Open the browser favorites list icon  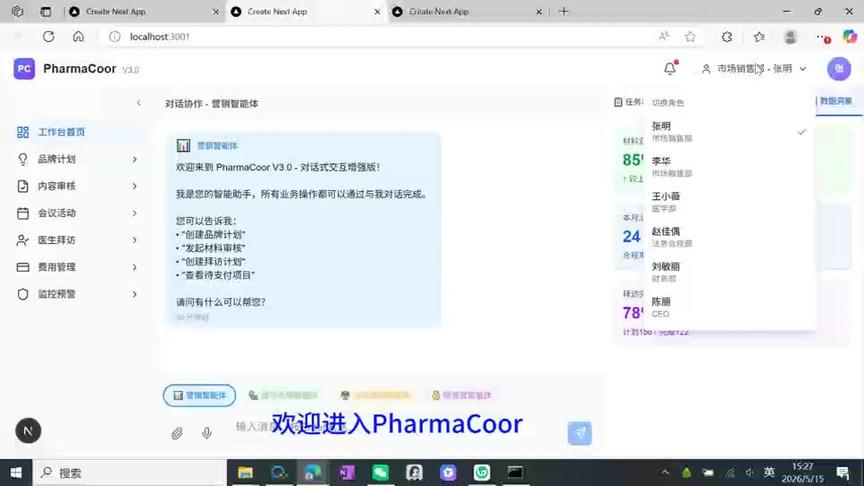click(x=759, y=36)
